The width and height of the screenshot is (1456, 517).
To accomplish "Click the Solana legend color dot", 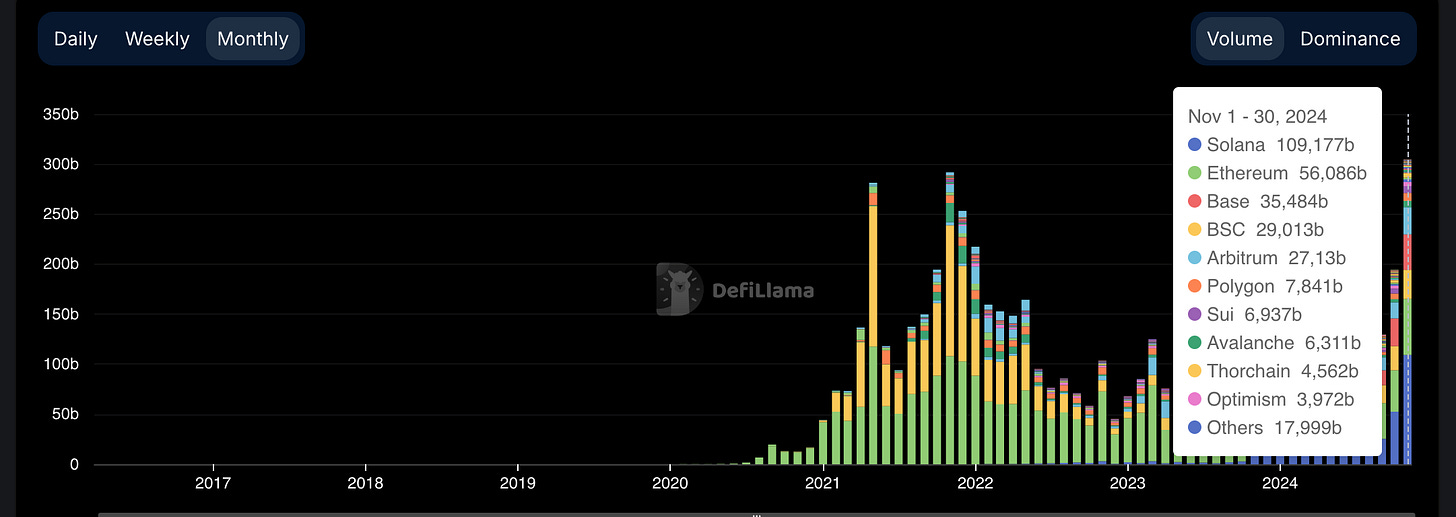I will (x=1194, y=145).
